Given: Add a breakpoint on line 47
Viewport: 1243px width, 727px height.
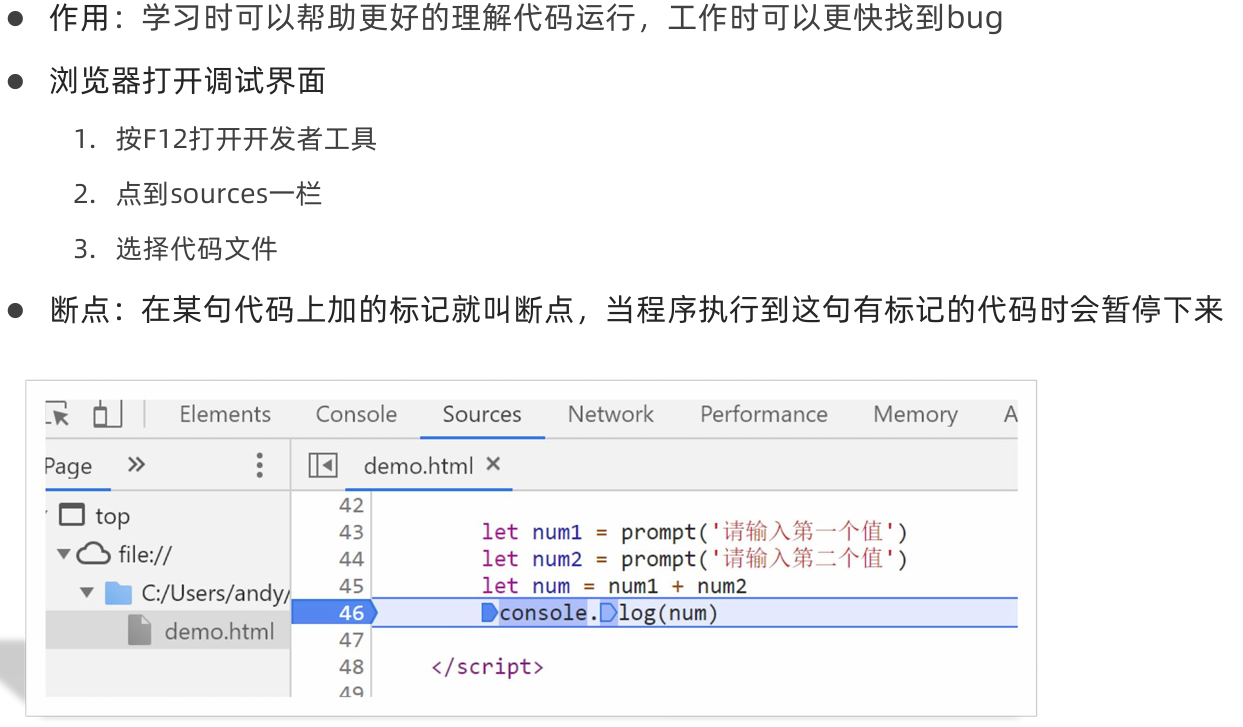Looking at the screenshot, I should click(351, 640).
